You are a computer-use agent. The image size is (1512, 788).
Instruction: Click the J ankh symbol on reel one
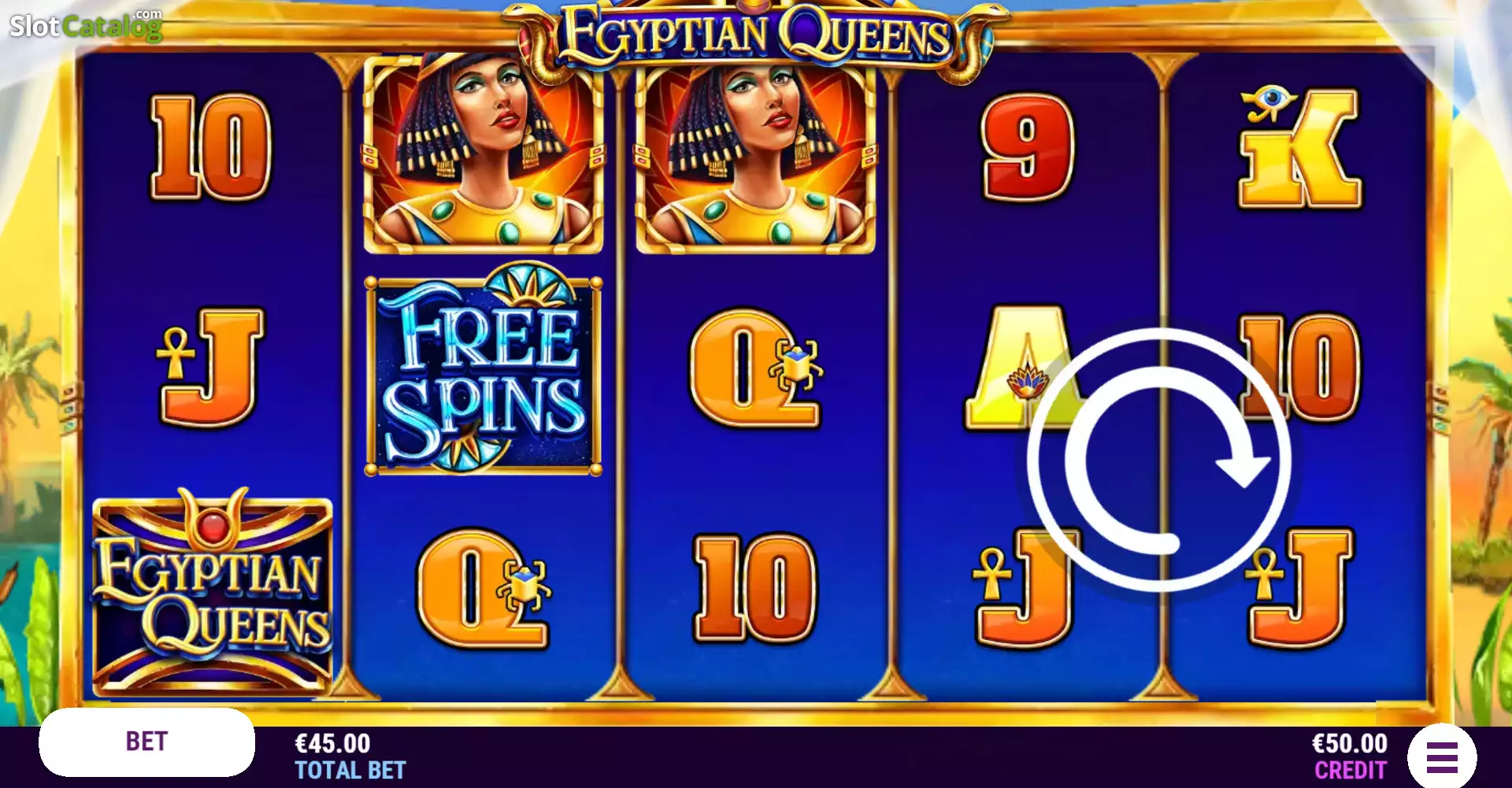click(211, 367)
